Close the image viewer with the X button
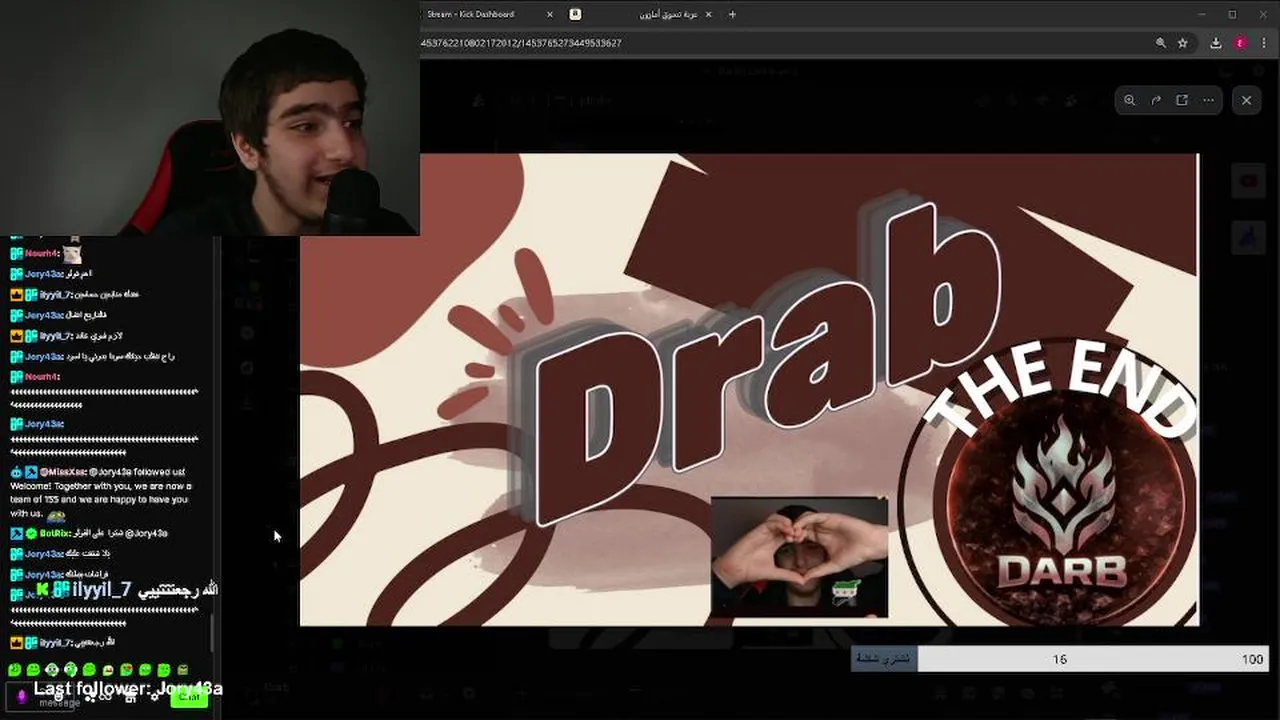Viewport: 1280px width, 720px height. pyautogui.click(x=1246, y=100)
